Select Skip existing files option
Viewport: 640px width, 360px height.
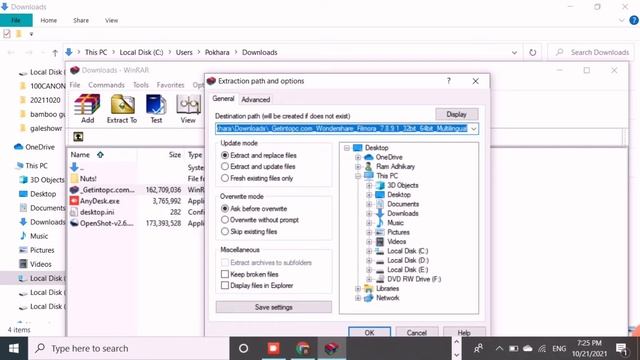coord(225,231)
